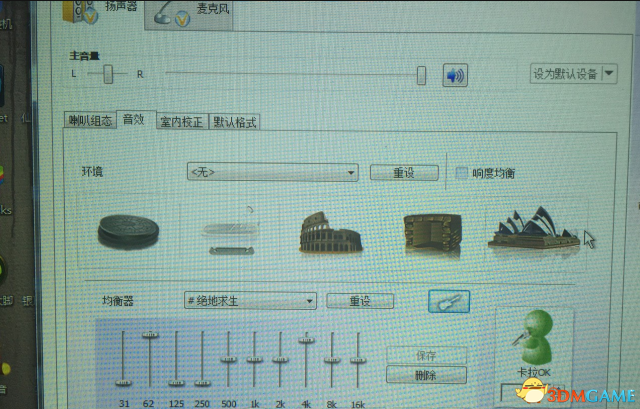Click the 主音量 volume slider handle
This screenshot has width=640, height=409.
pyautogui.click(x=421, y=76)
